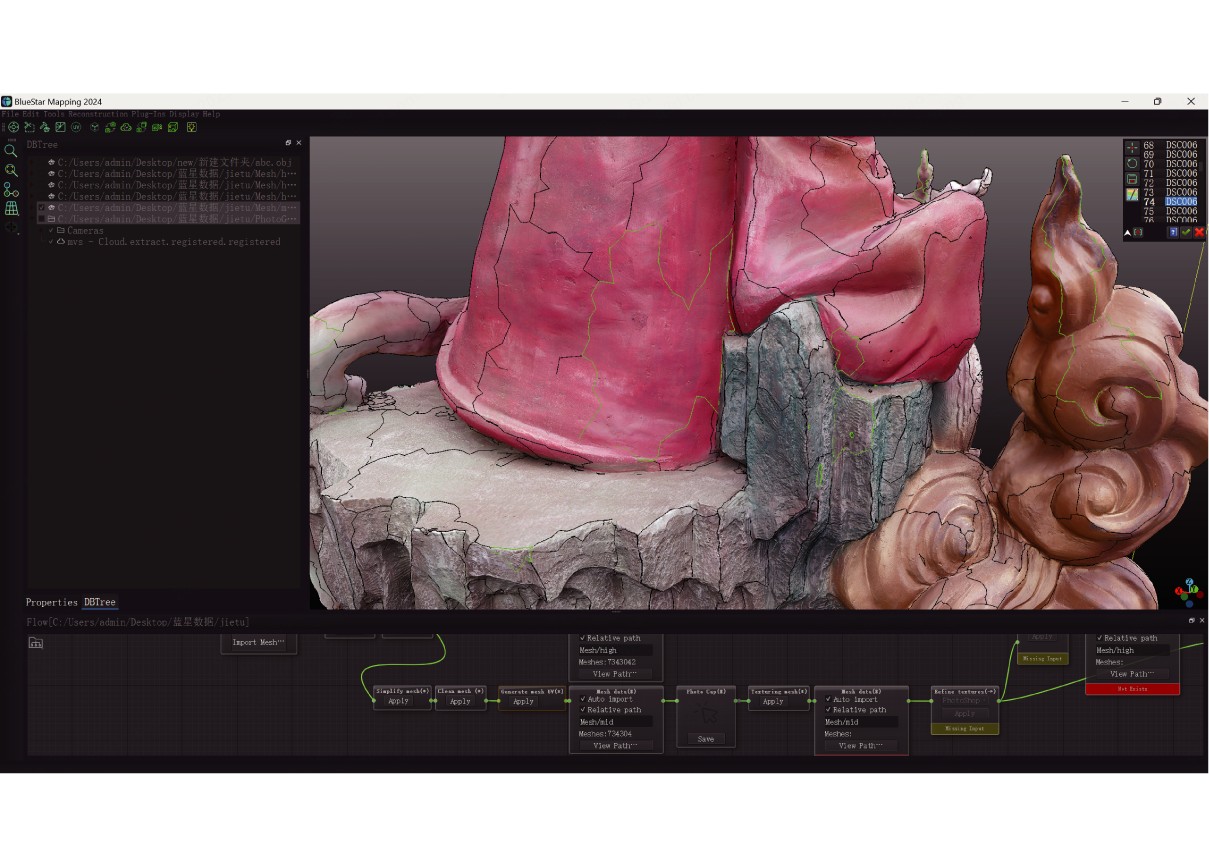Open the File menu
Image resolution: width=1209 pixels, height=867 pixels.
click(x=10, y=114)
